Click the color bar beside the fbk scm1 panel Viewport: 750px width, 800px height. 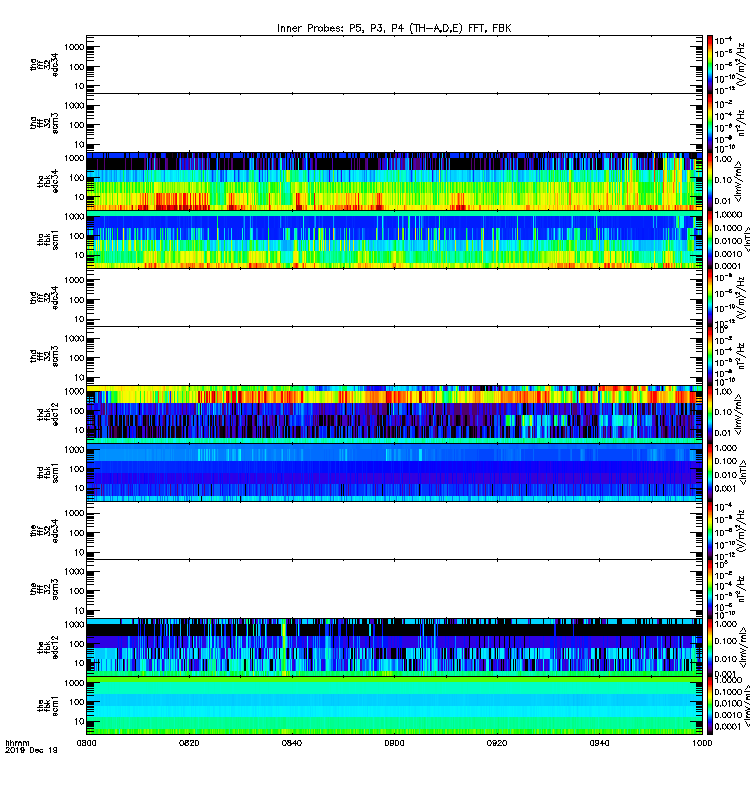click(x=710, y=706)
